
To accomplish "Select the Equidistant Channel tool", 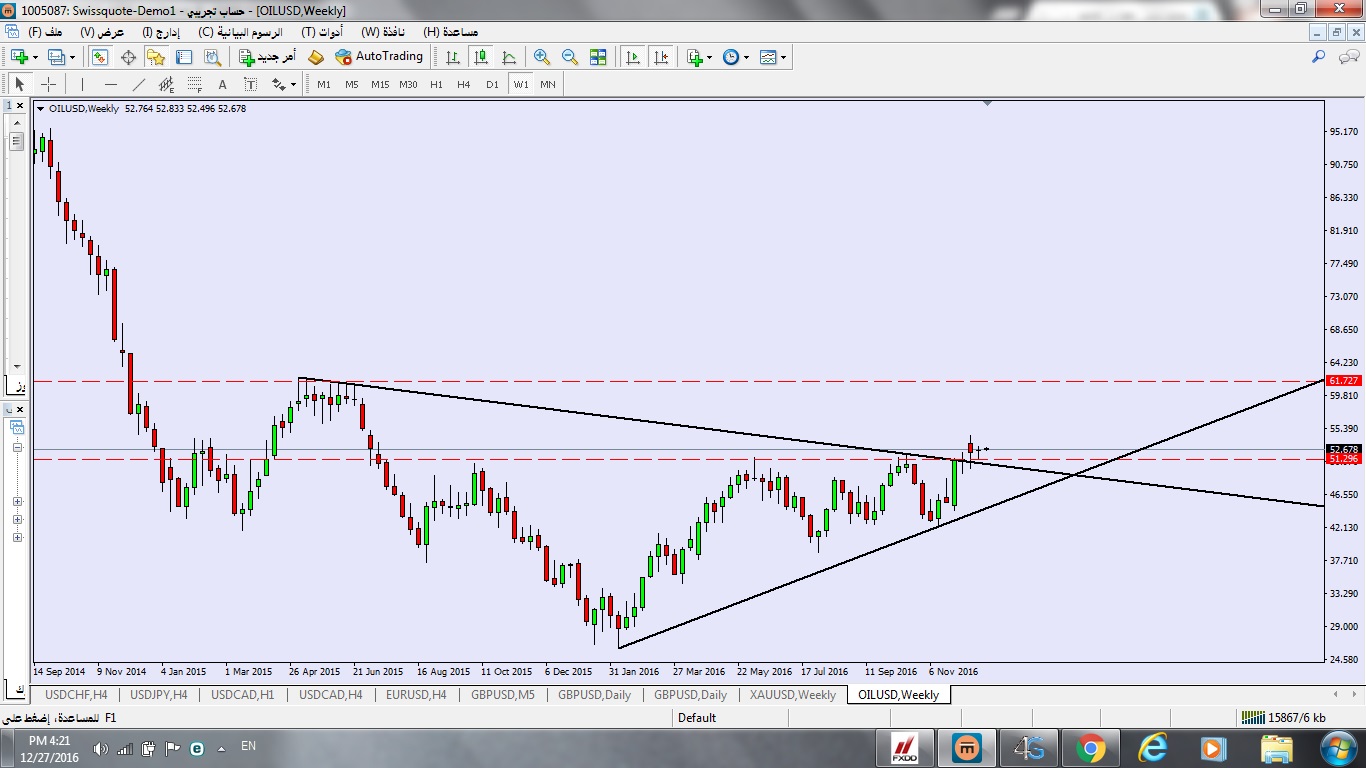I will click(x=166, y=84).
